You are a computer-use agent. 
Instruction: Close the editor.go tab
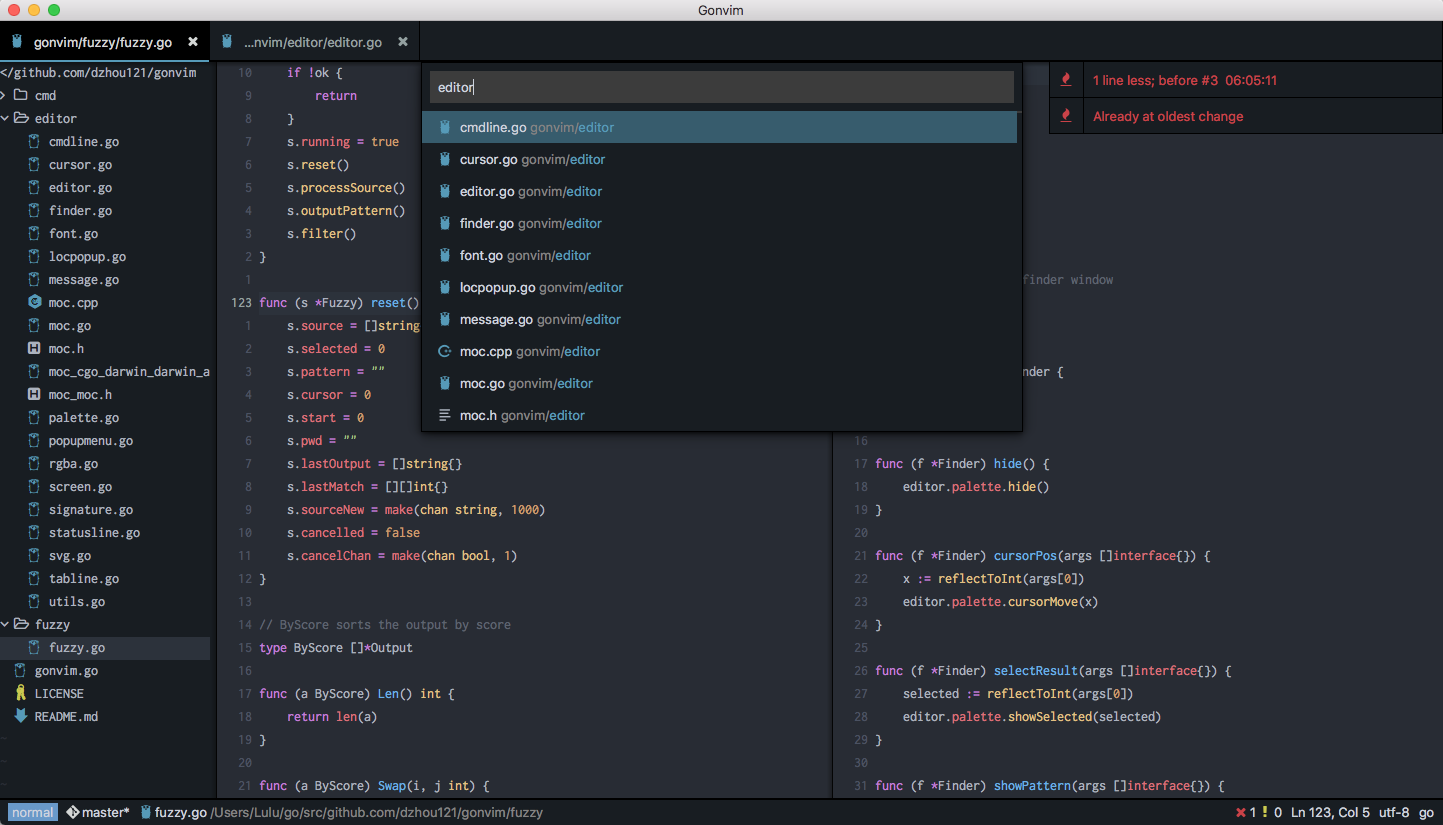403,42
